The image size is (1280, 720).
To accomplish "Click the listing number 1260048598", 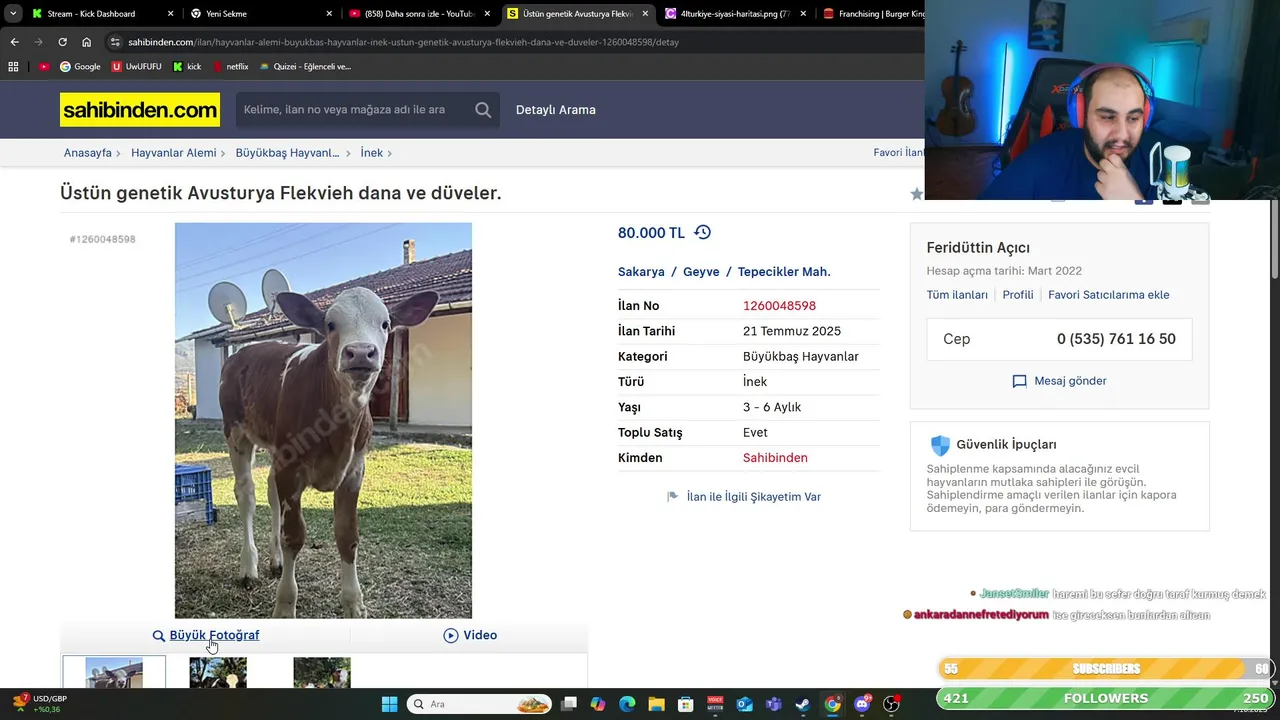I will pos(779,306).
